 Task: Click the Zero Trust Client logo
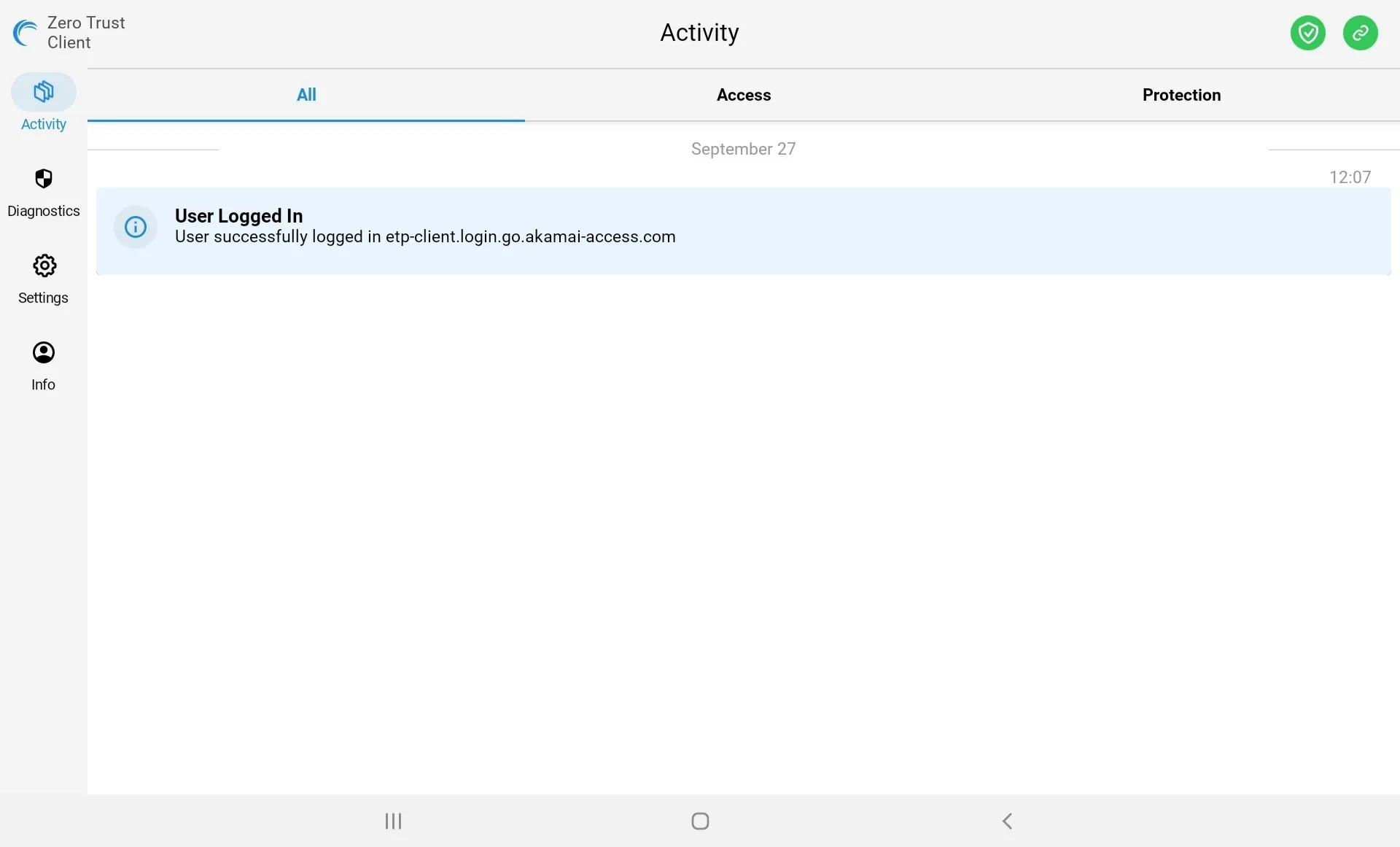tap(26, 33)
